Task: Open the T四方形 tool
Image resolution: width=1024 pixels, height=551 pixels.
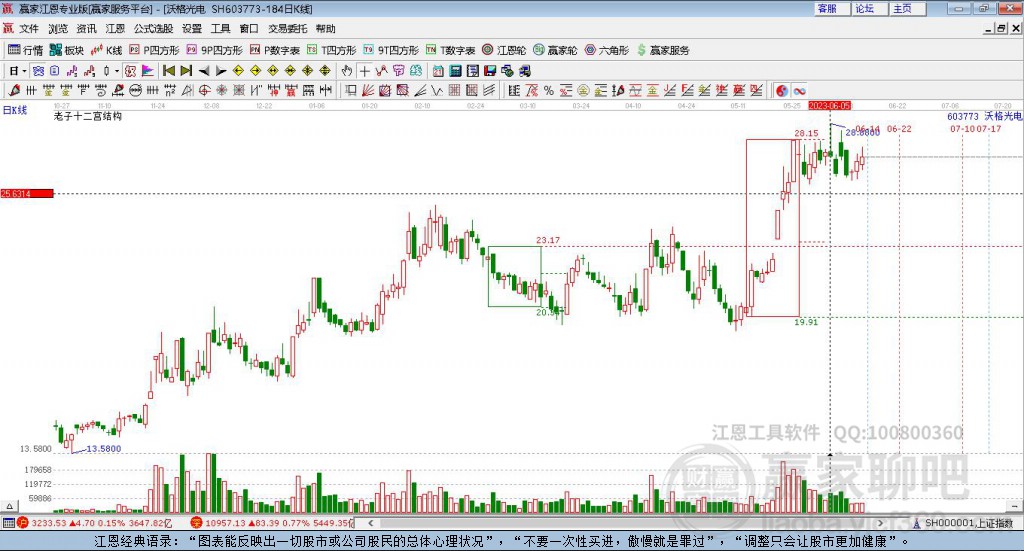Action: click(x=332, y=50)
